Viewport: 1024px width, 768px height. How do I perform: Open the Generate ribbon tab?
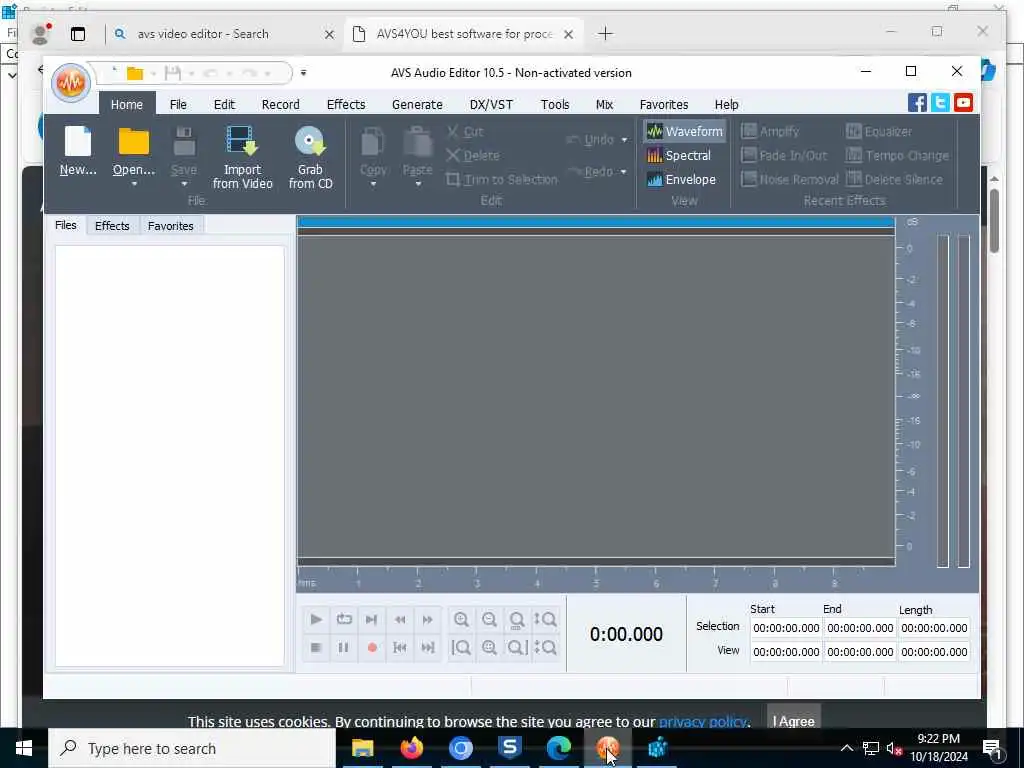(417, 104)
